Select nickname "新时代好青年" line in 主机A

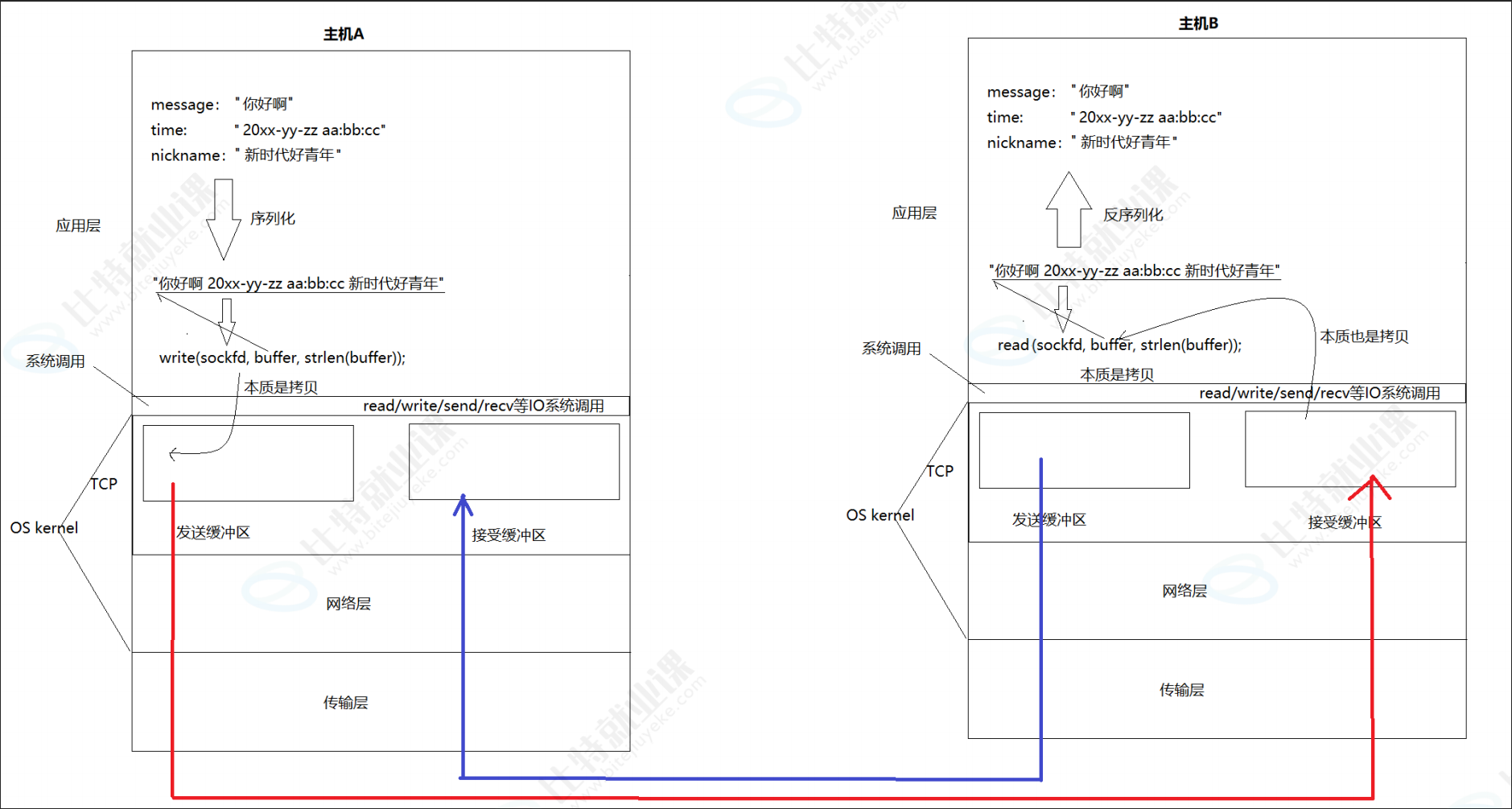(246, 155)
